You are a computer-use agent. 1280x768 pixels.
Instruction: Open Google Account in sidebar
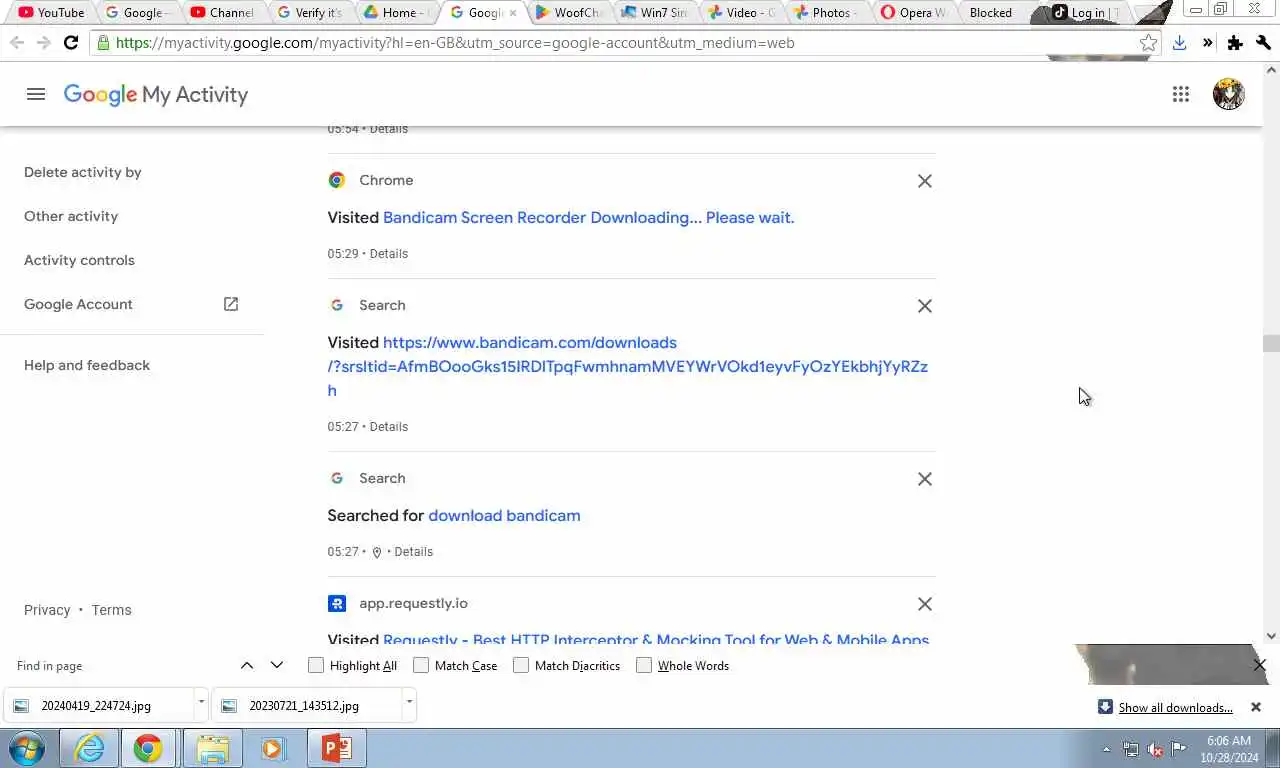coord(78,304)
